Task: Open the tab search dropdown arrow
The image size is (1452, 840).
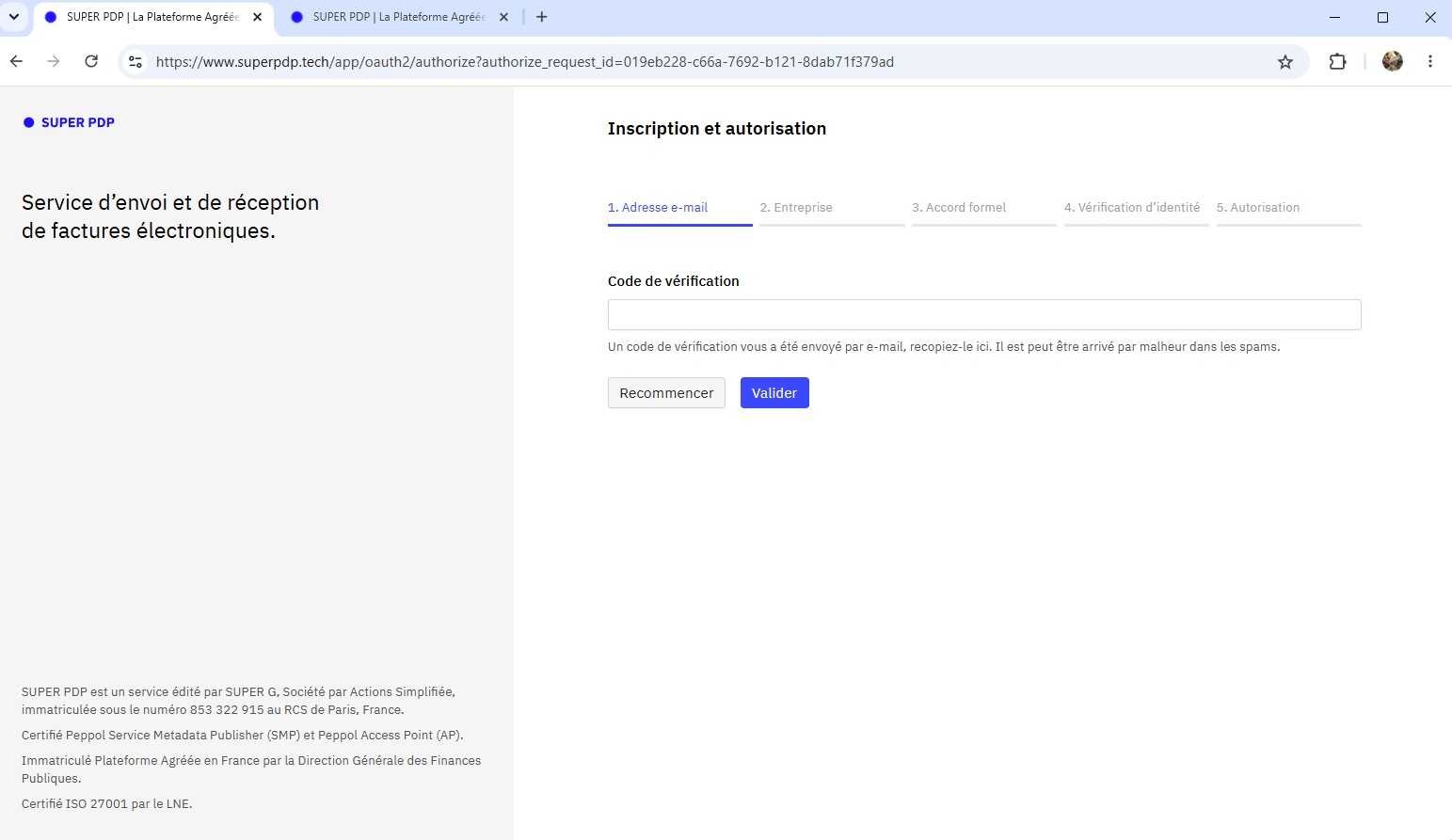Action: click(14, 17)
